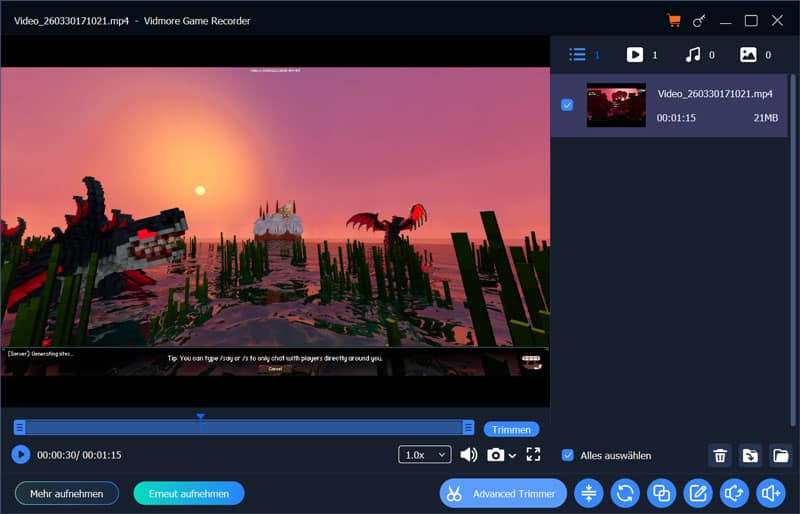The image size is (800, 514).
Task: Open the Advanced Trimmer tool
Action: coord(503,493)
